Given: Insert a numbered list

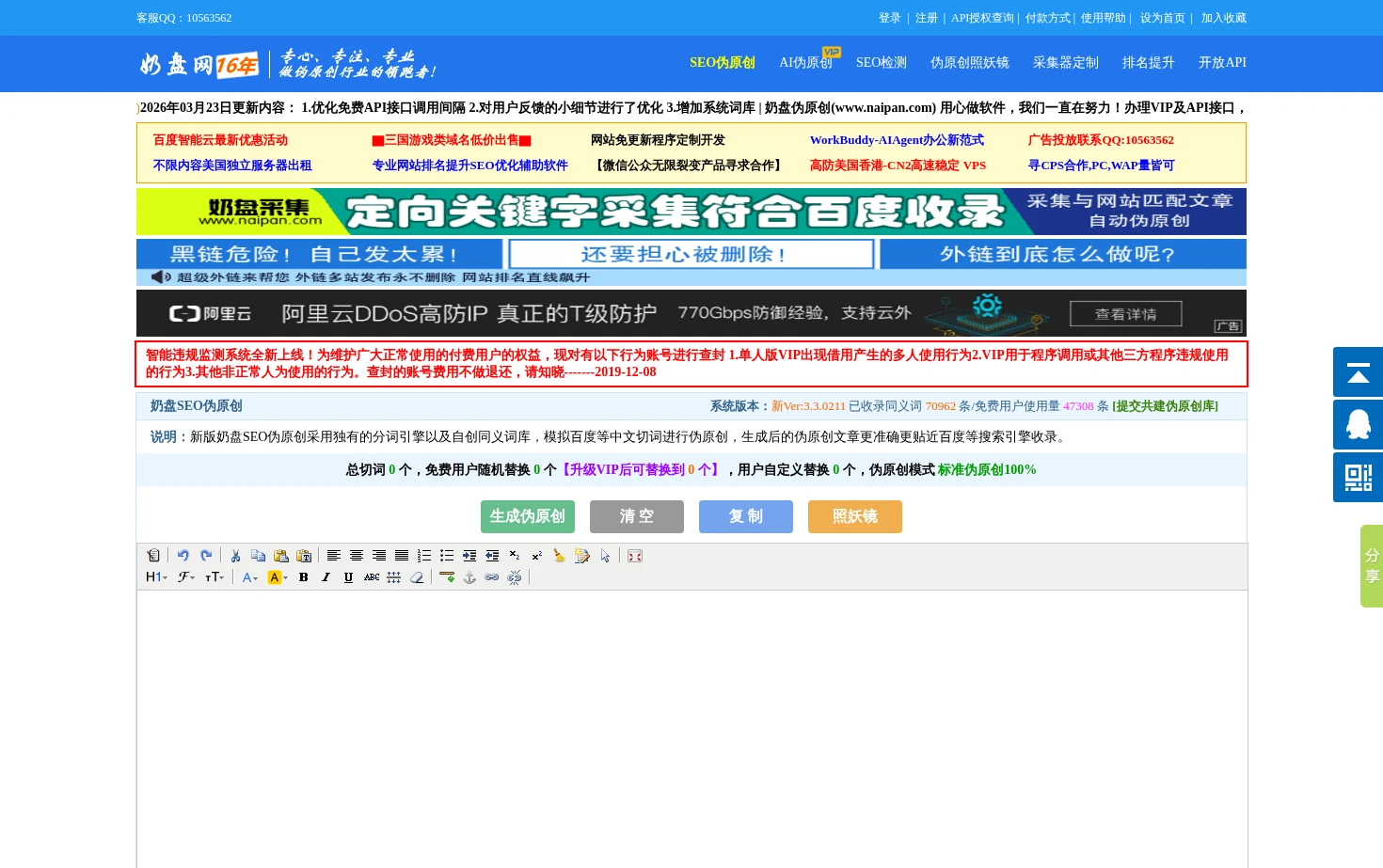Looking at the screenshot, I should click(x=424, y=556).
